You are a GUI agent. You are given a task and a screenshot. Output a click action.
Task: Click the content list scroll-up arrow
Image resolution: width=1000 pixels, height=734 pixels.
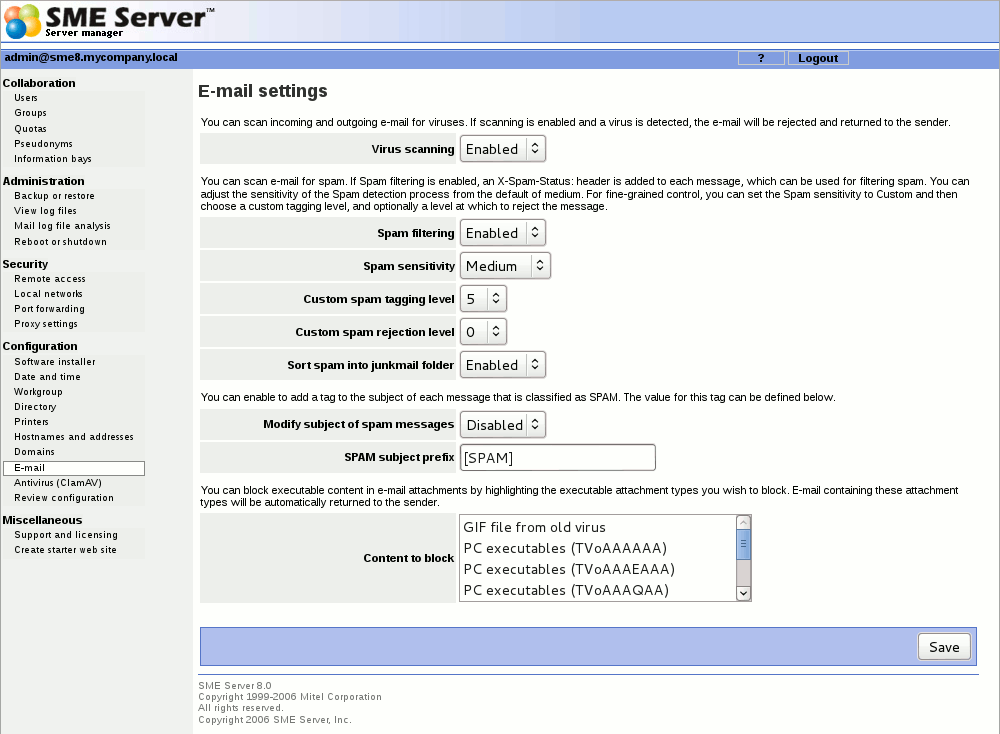click(743, 522)
